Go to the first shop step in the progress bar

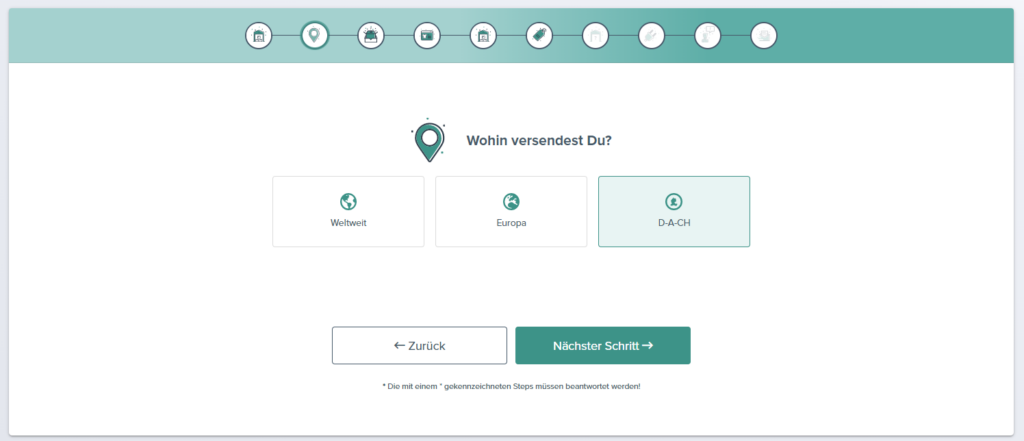coord(259,36)
